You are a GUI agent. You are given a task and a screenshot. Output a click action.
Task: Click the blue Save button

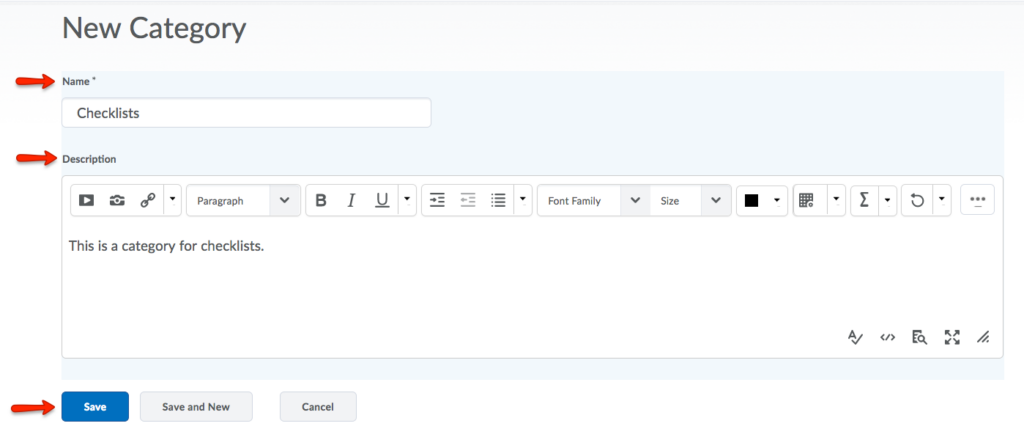tap(95, 407)
